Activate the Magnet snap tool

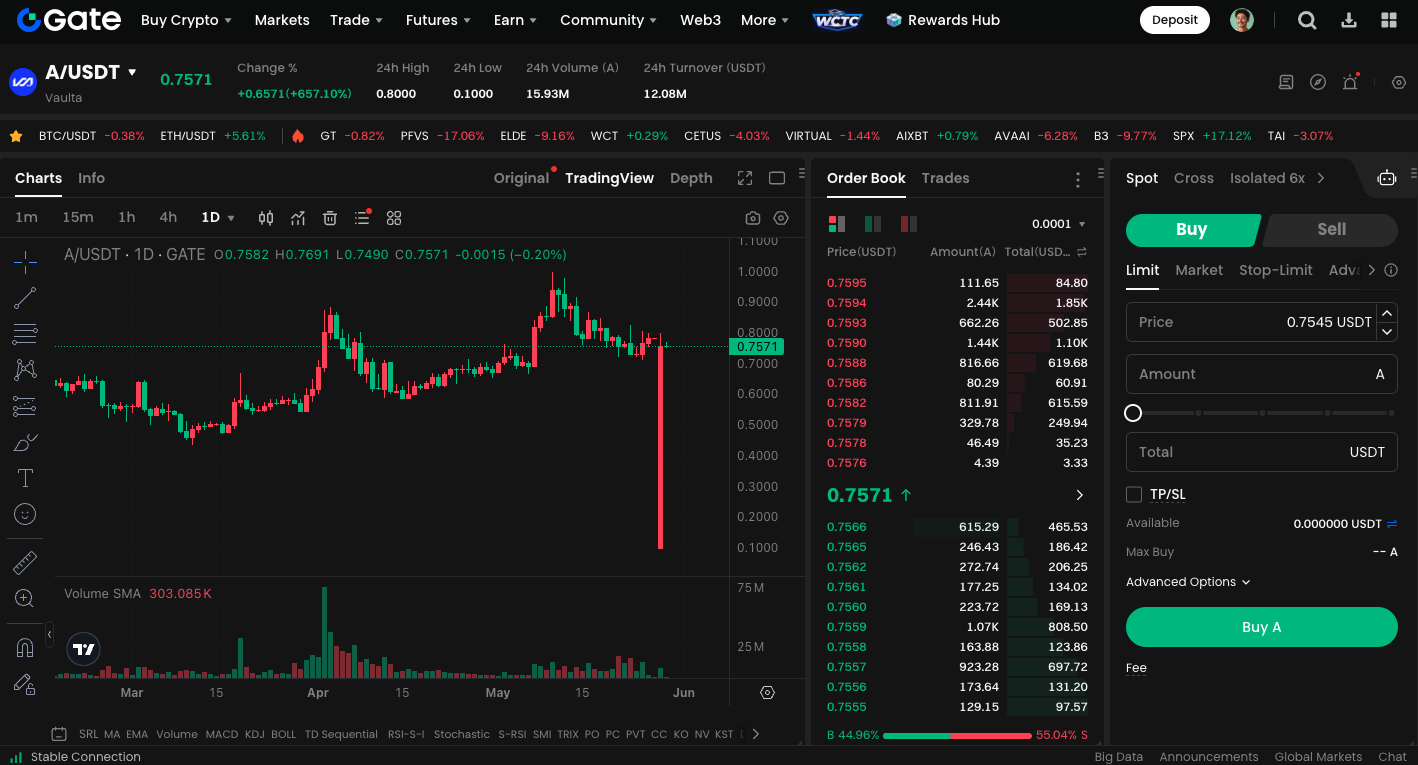(25, 646)
